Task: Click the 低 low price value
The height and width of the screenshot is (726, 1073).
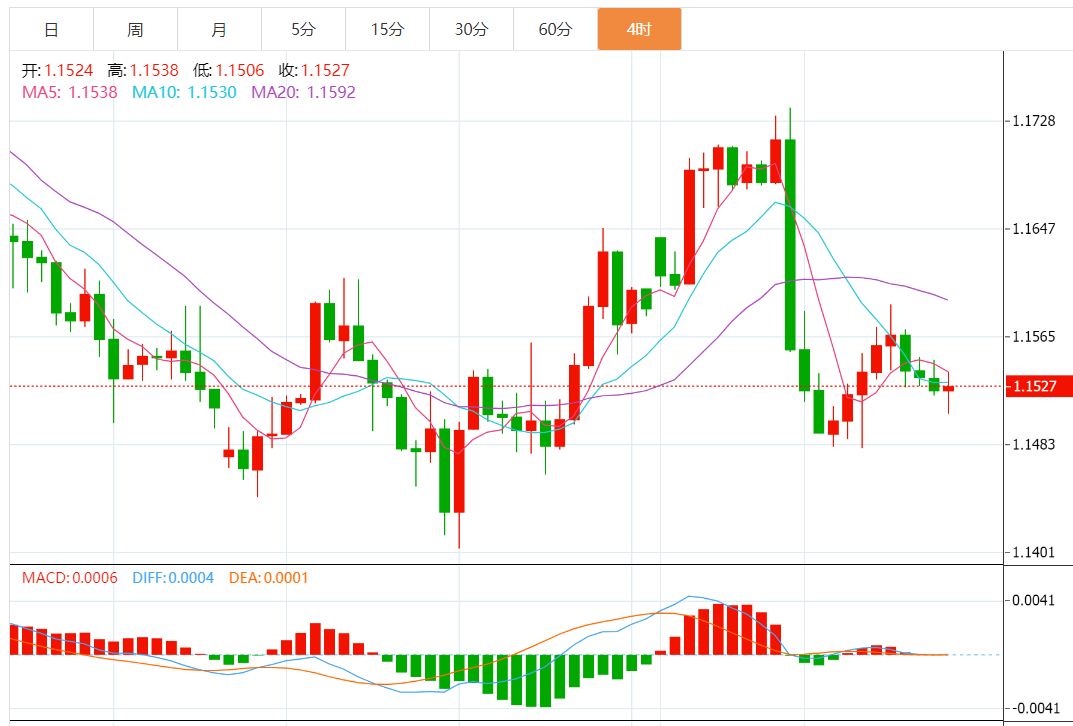Action: (240, 71)
